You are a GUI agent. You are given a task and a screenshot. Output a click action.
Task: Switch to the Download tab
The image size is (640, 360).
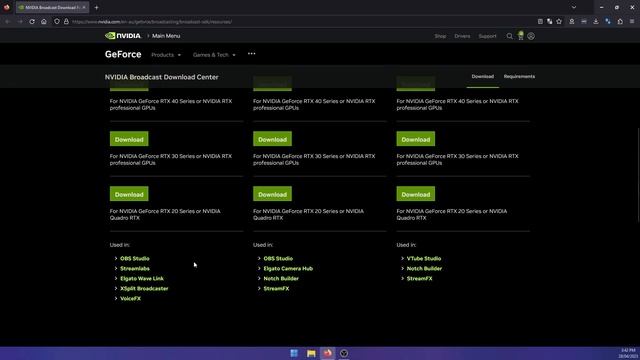[x=482, y=76]
